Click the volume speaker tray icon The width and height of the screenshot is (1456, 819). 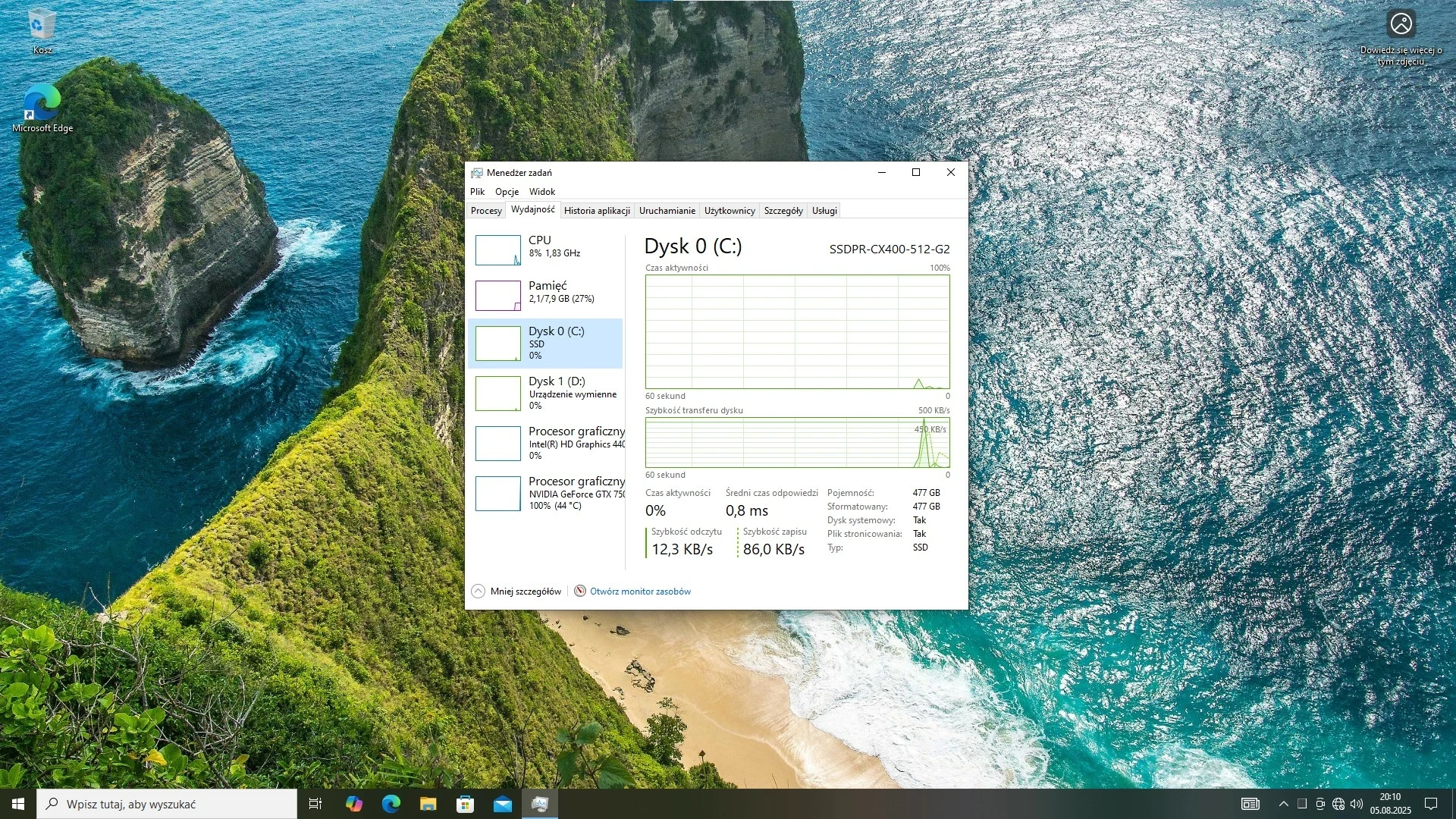(1357, 804)
